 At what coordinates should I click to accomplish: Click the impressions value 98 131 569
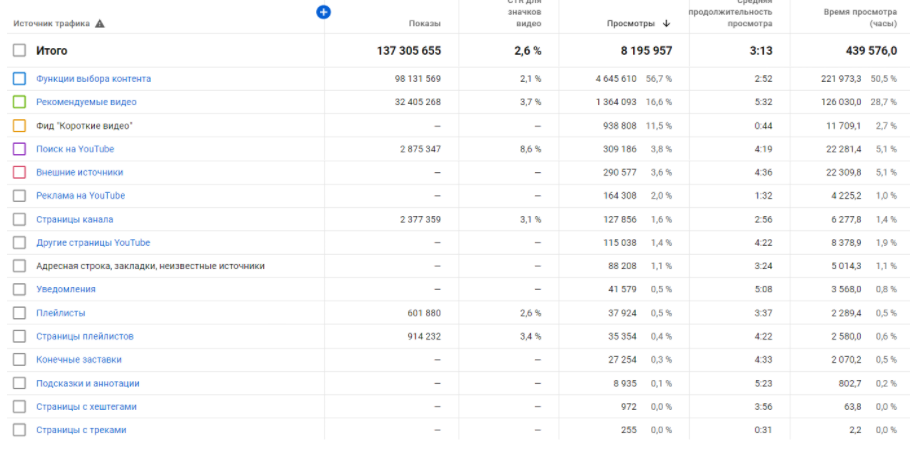418,79
